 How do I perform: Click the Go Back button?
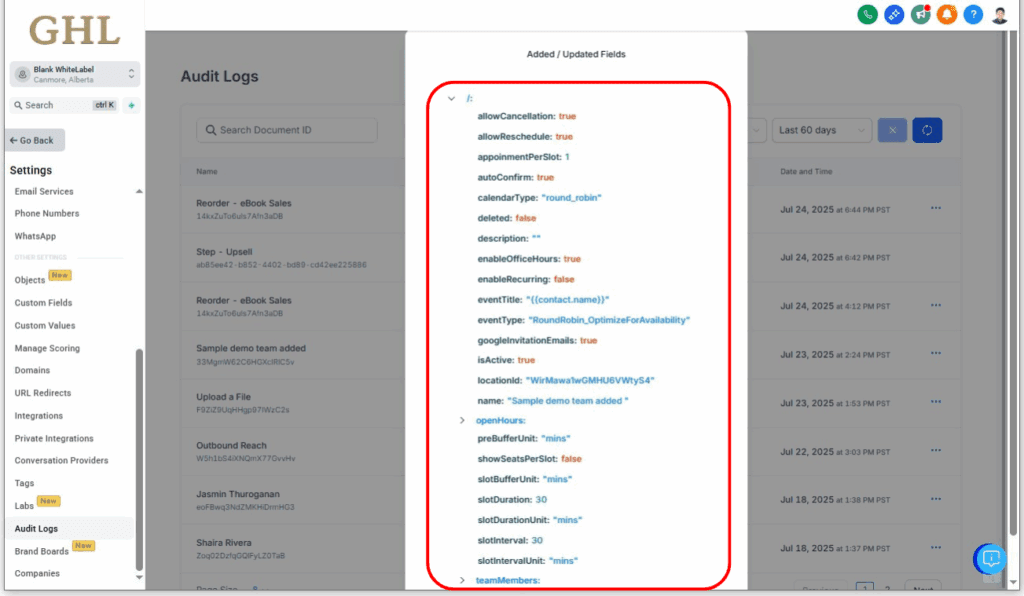point(35,140)
